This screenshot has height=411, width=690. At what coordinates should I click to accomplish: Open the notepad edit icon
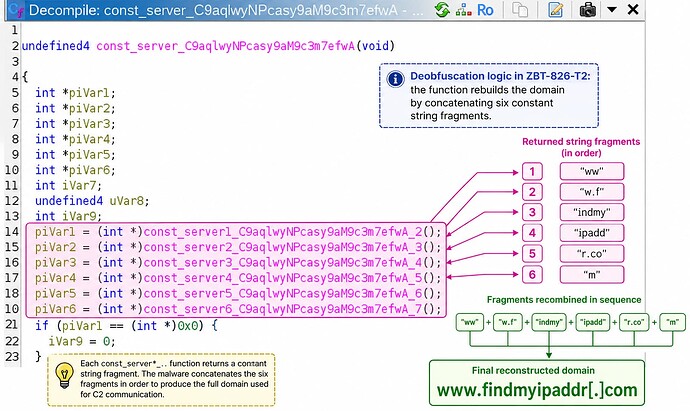(x=556, y=10)
